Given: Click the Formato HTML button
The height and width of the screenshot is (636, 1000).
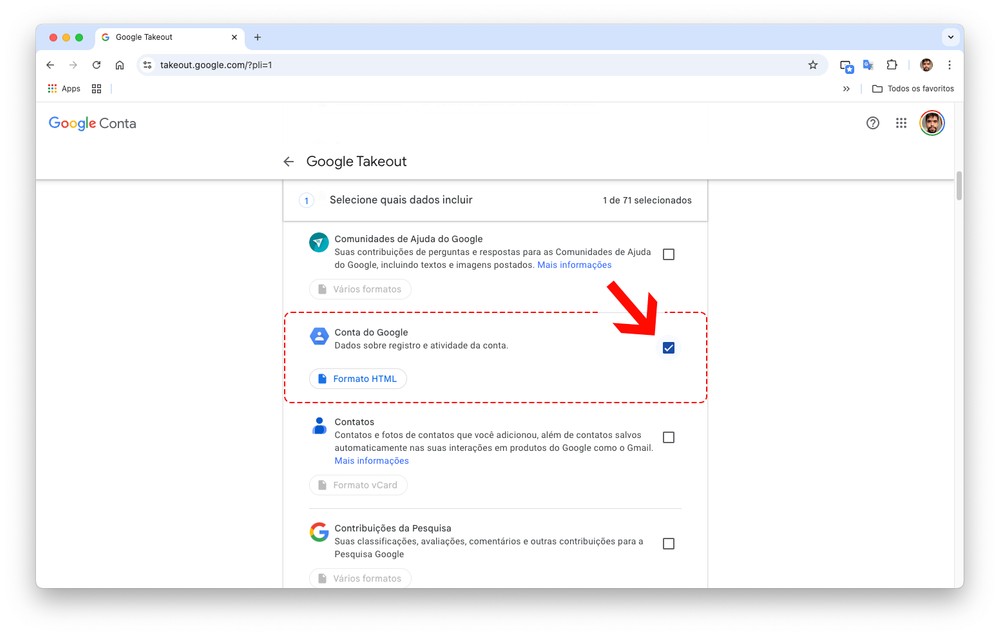Looking at the screenshot, I should pyautogui.click(x=357, y=379).
